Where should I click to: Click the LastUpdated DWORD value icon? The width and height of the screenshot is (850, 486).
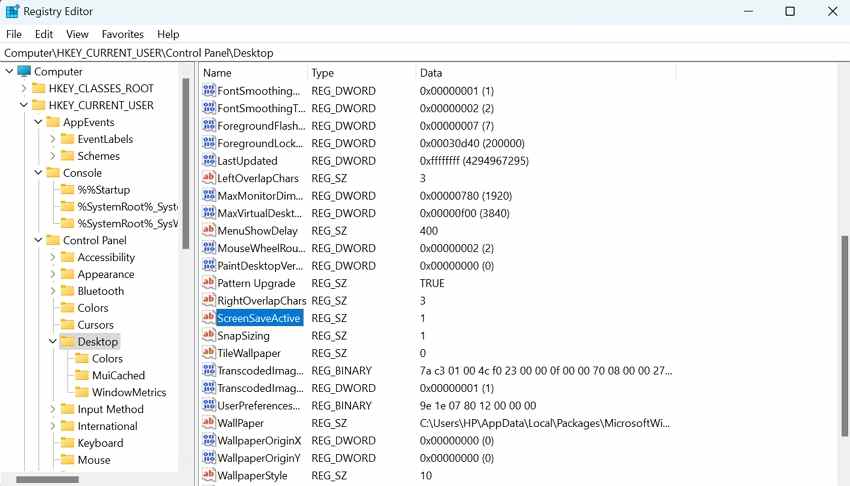click(x=209, y=160)
